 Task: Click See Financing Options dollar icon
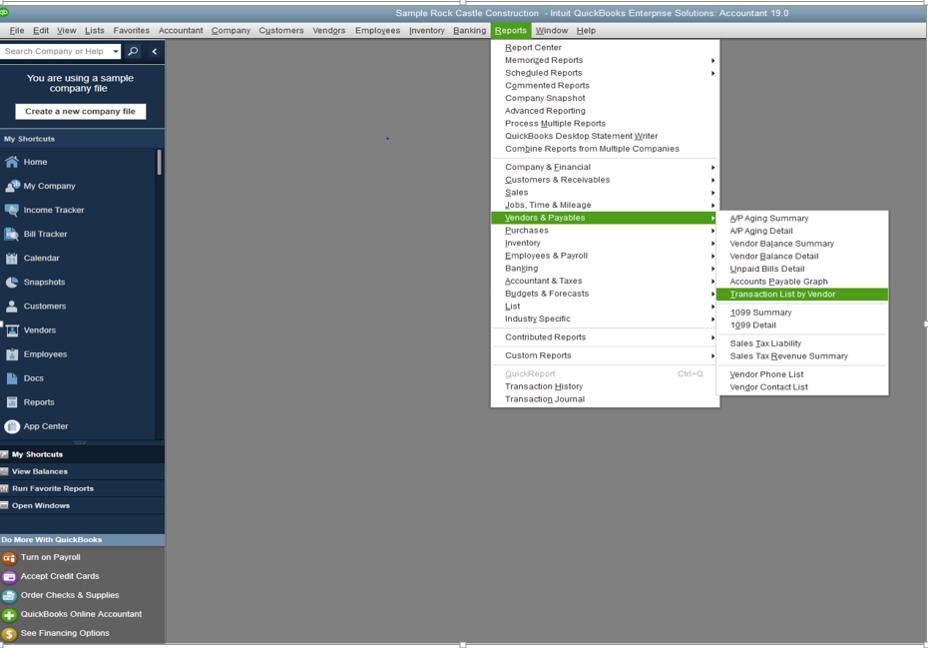(x=9, y=634)
